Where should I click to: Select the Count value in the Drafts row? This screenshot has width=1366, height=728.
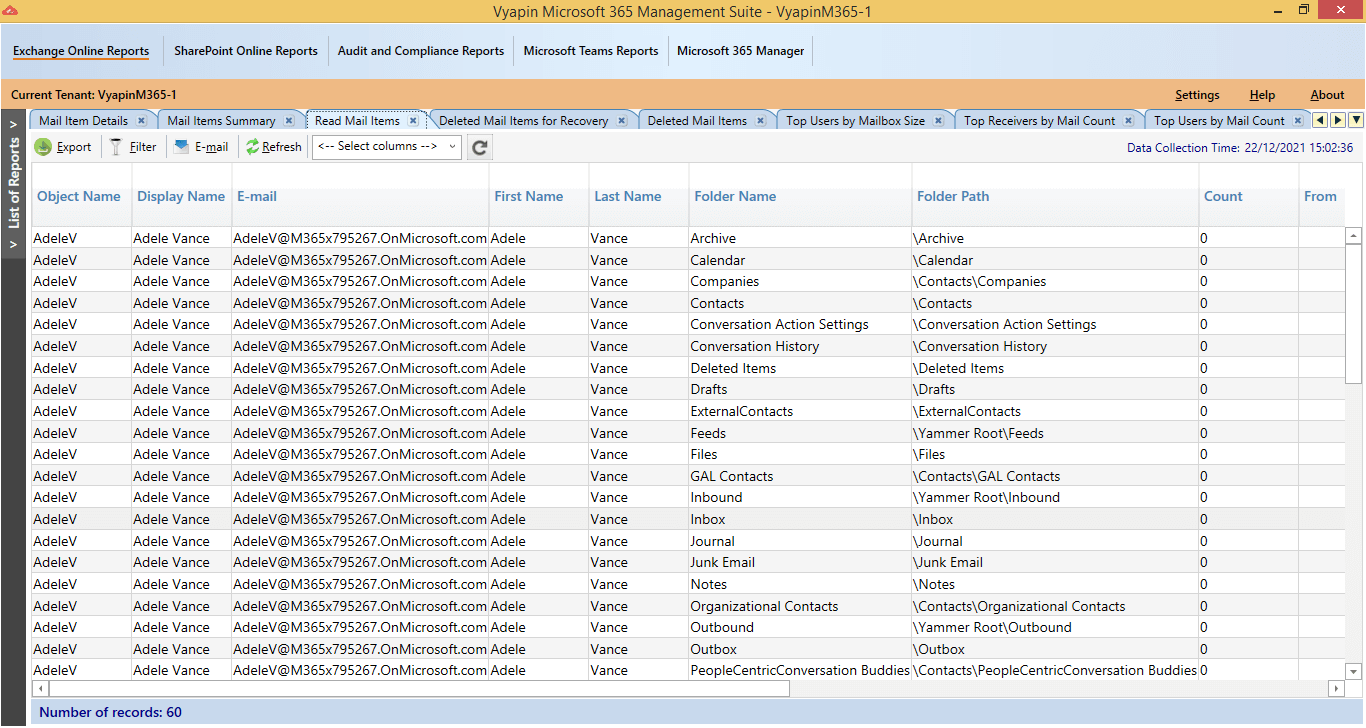point(1249,389)
